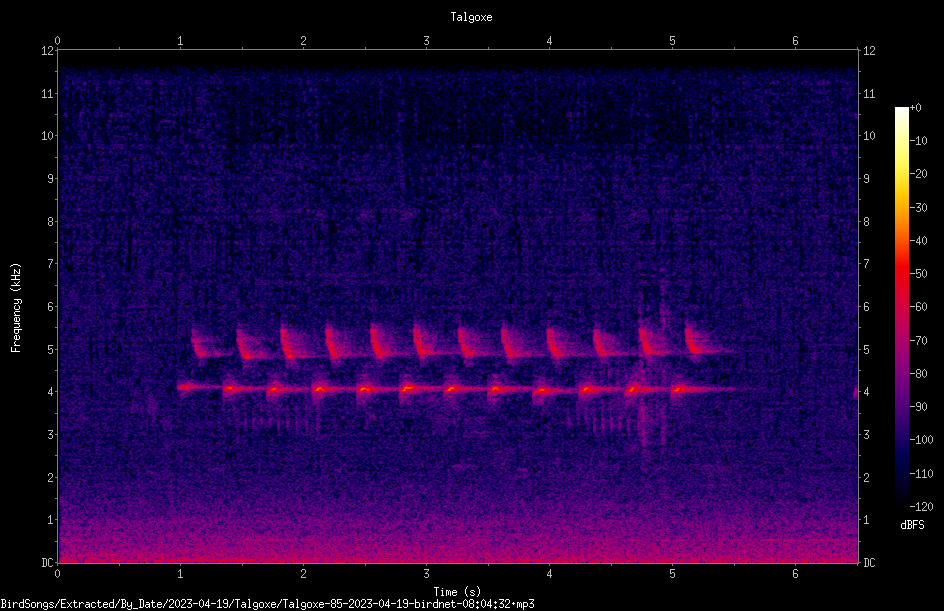Click the 3 second mark on bottom axis
Screen dimensions: 944x611
(x=426, y=574)
